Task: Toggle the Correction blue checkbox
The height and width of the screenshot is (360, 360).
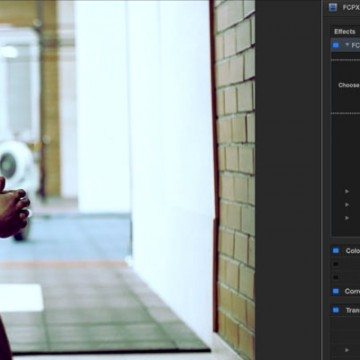Action: click(x=336, y=291)
